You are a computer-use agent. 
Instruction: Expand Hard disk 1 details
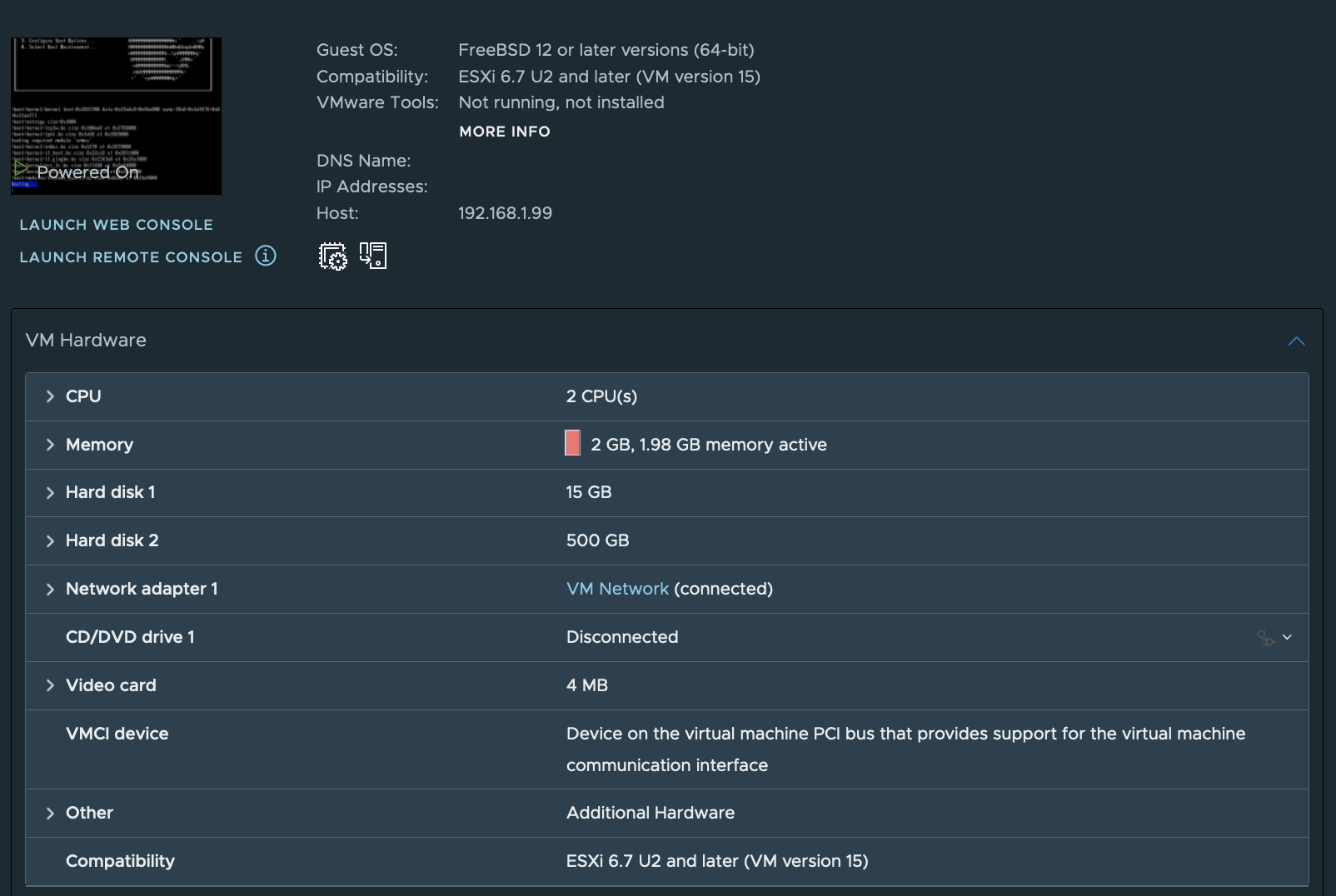pyautogui.click(x=50, y=493)
